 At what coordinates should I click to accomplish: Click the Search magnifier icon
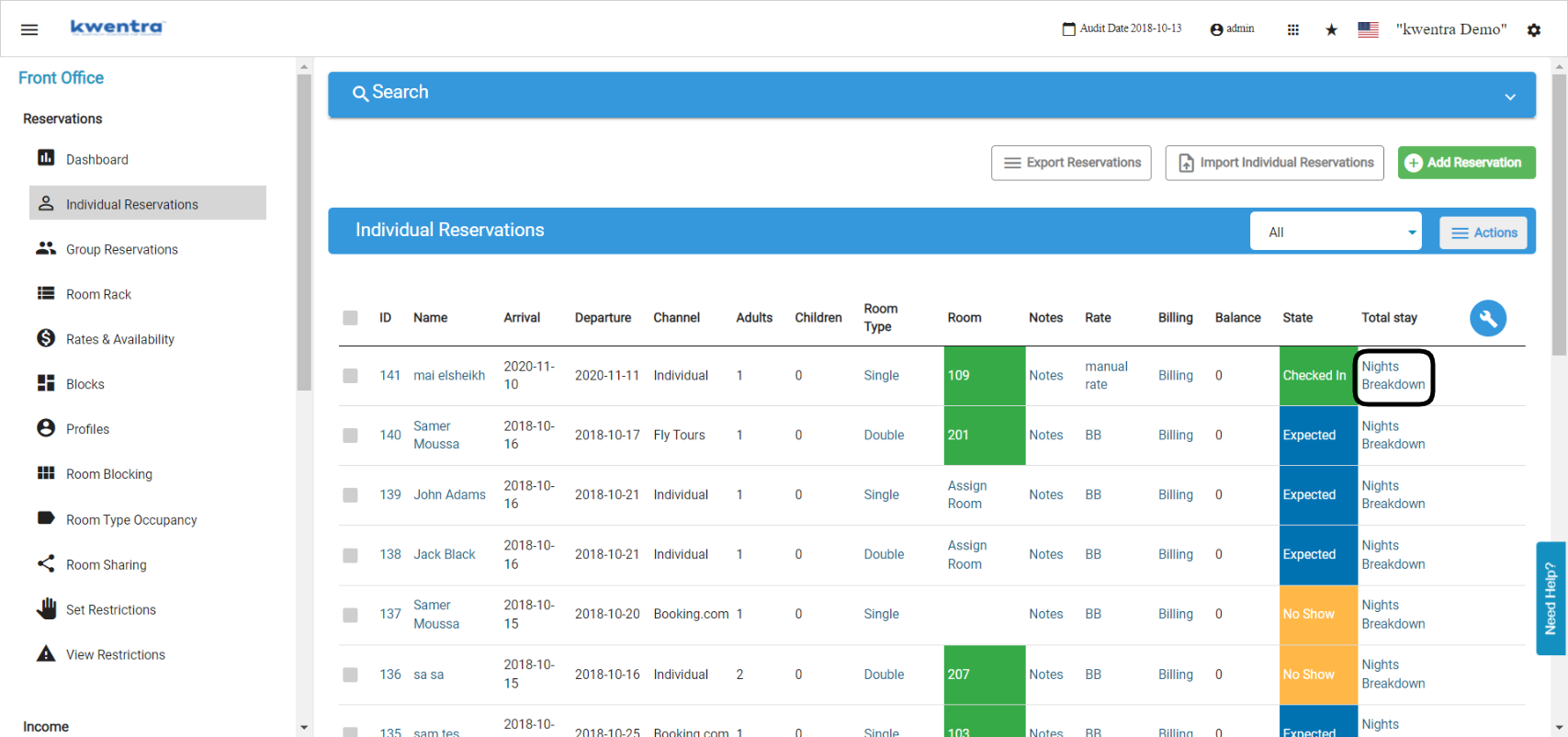360,94
